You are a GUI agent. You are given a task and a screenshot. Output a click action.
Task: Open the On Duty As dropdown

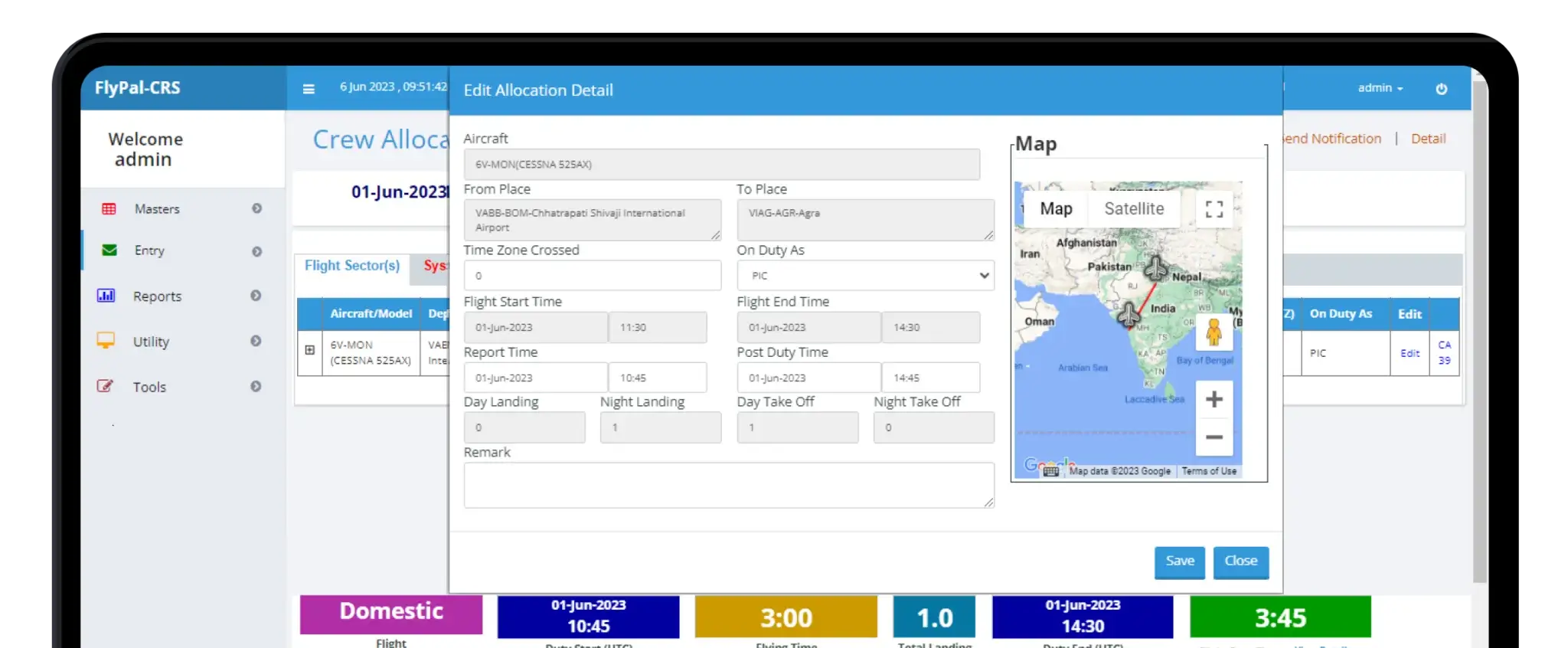click(x=865, y=276)
